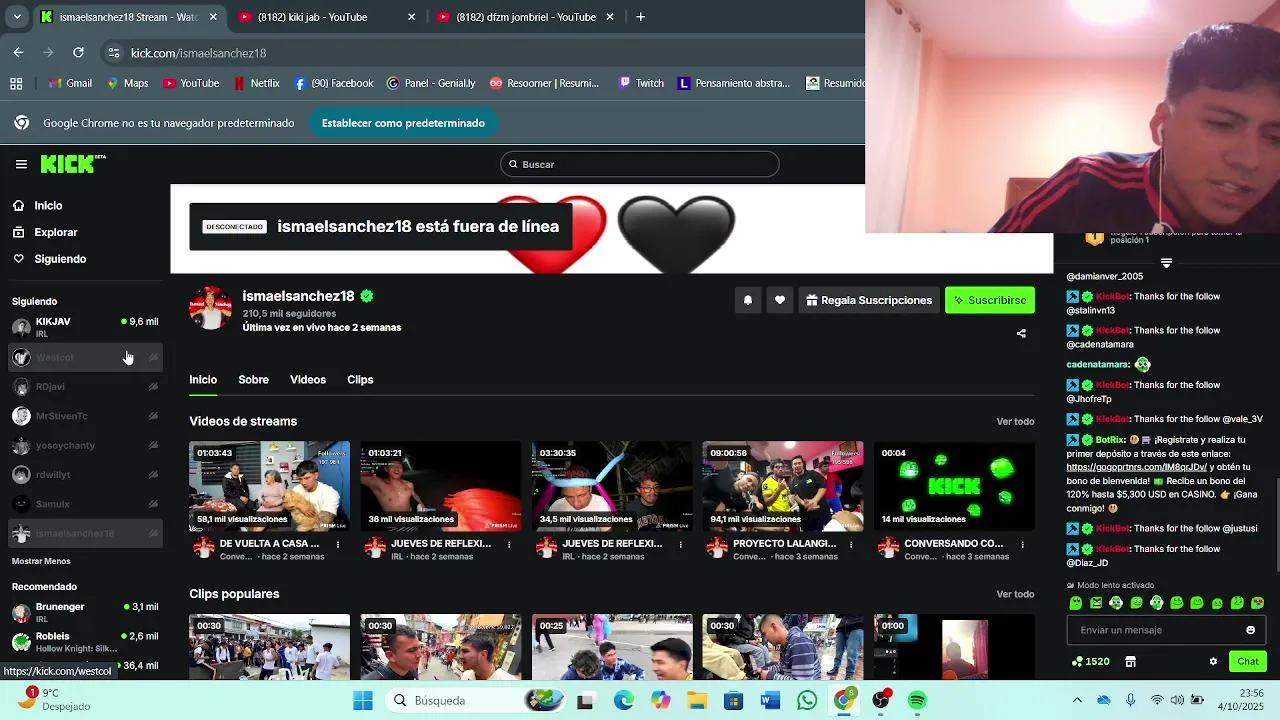Open the Twitch bookmark
The image size is (1280, 720).
coord(641,83)
